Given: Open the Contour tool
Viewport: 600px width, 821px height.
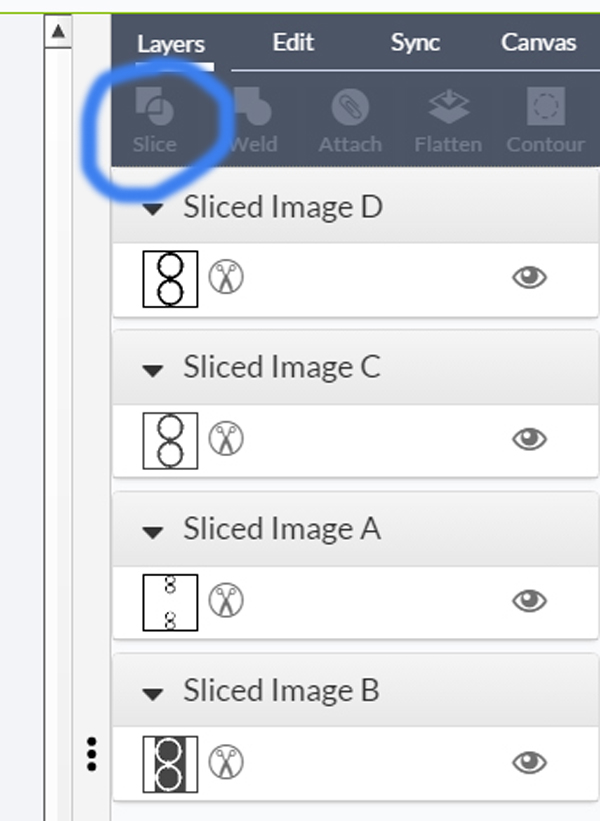Looking at the screenshot, I should point(546,106).
